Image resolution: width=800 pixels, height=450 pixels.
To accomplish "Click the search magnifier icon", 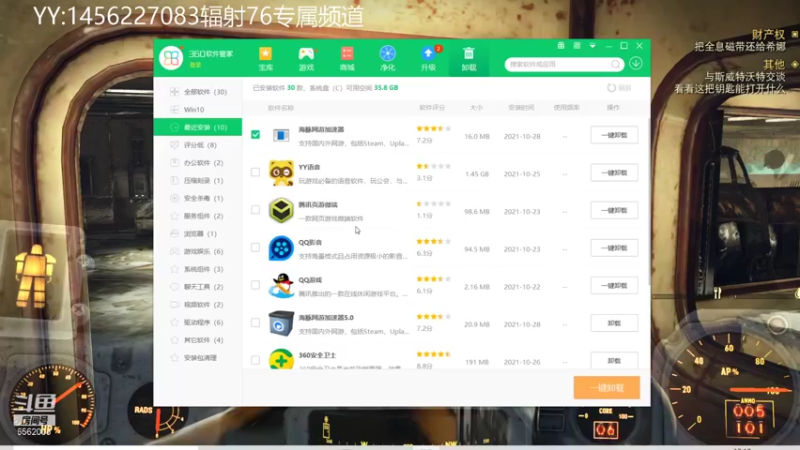I will click(x=616, y=64).
